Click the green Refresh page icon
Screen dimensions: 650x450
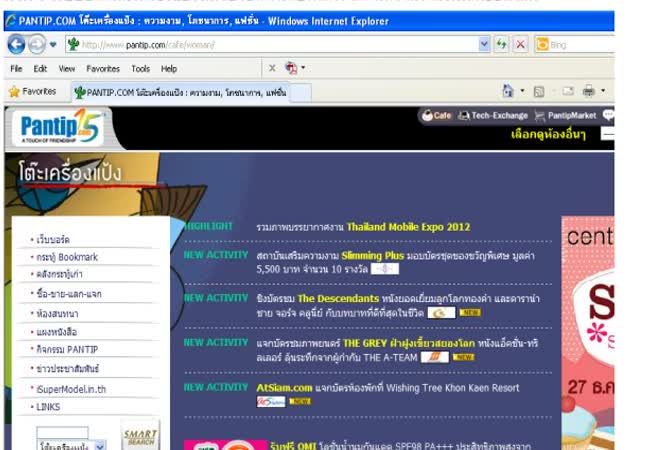point(502,44)
